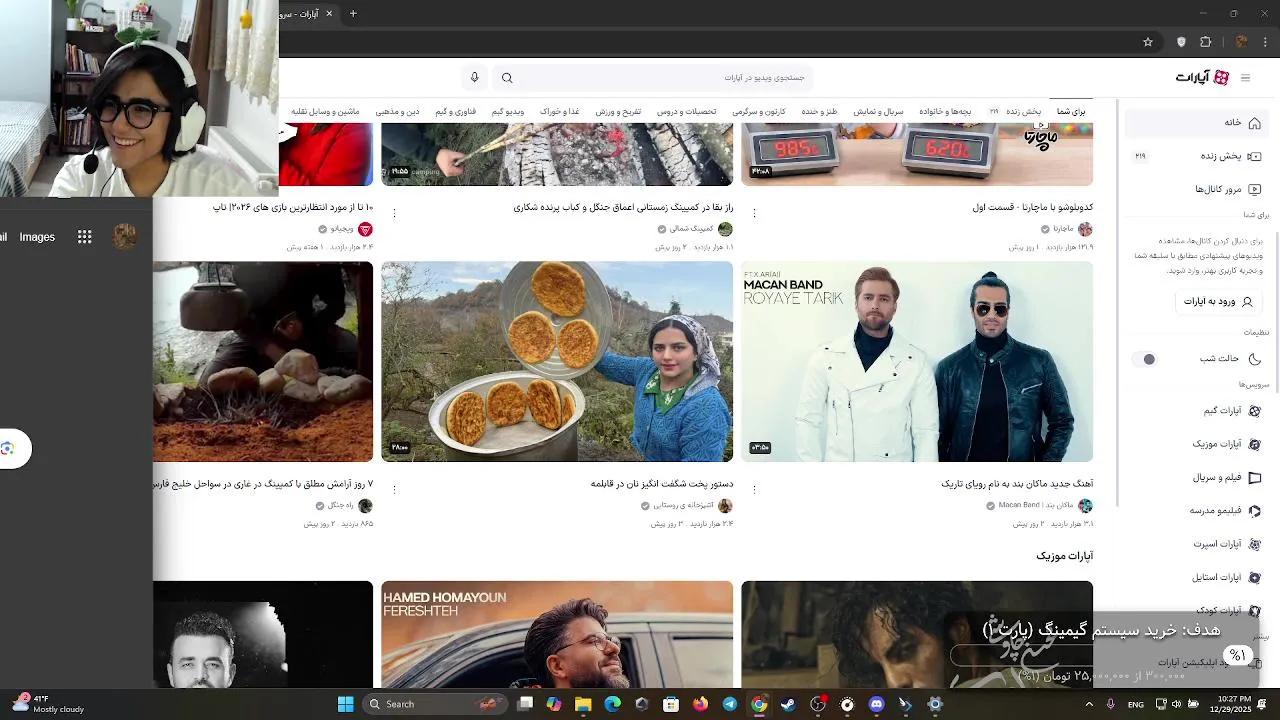Viewport: 1280px width, 720px height.
Task: Select the تفریح و ورزش category tab
Action: click(x=618, y=111)
